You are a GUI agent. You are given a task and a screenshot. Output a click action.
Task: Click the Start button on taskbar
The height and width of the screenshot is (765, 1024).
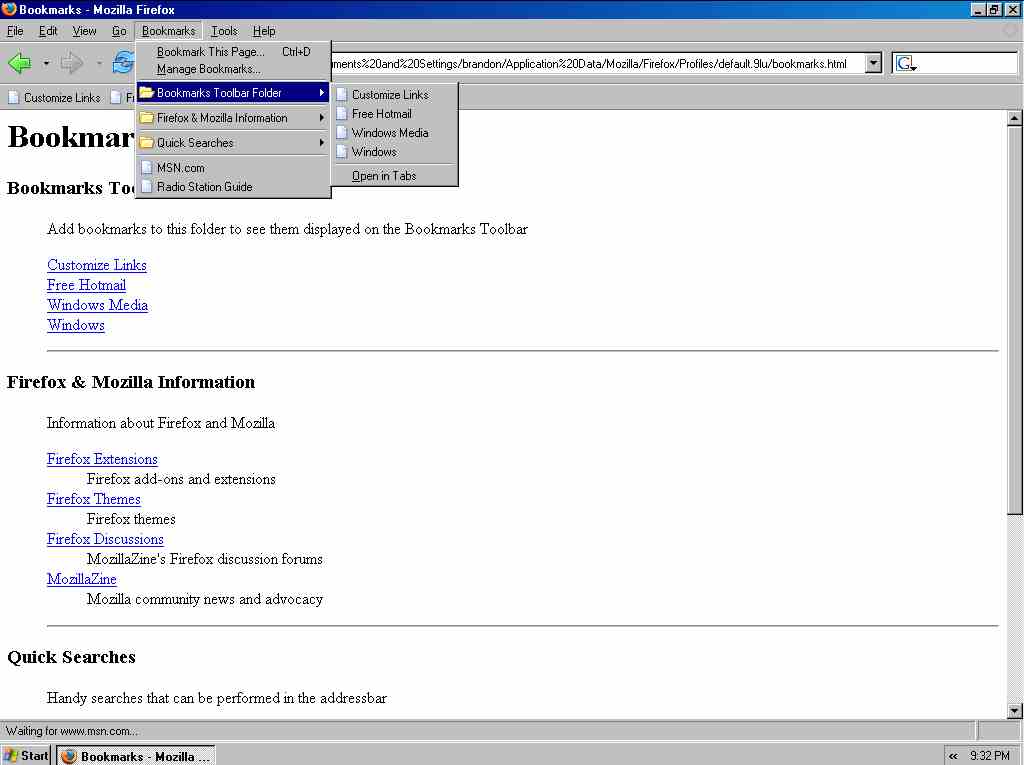coord(26,755)
